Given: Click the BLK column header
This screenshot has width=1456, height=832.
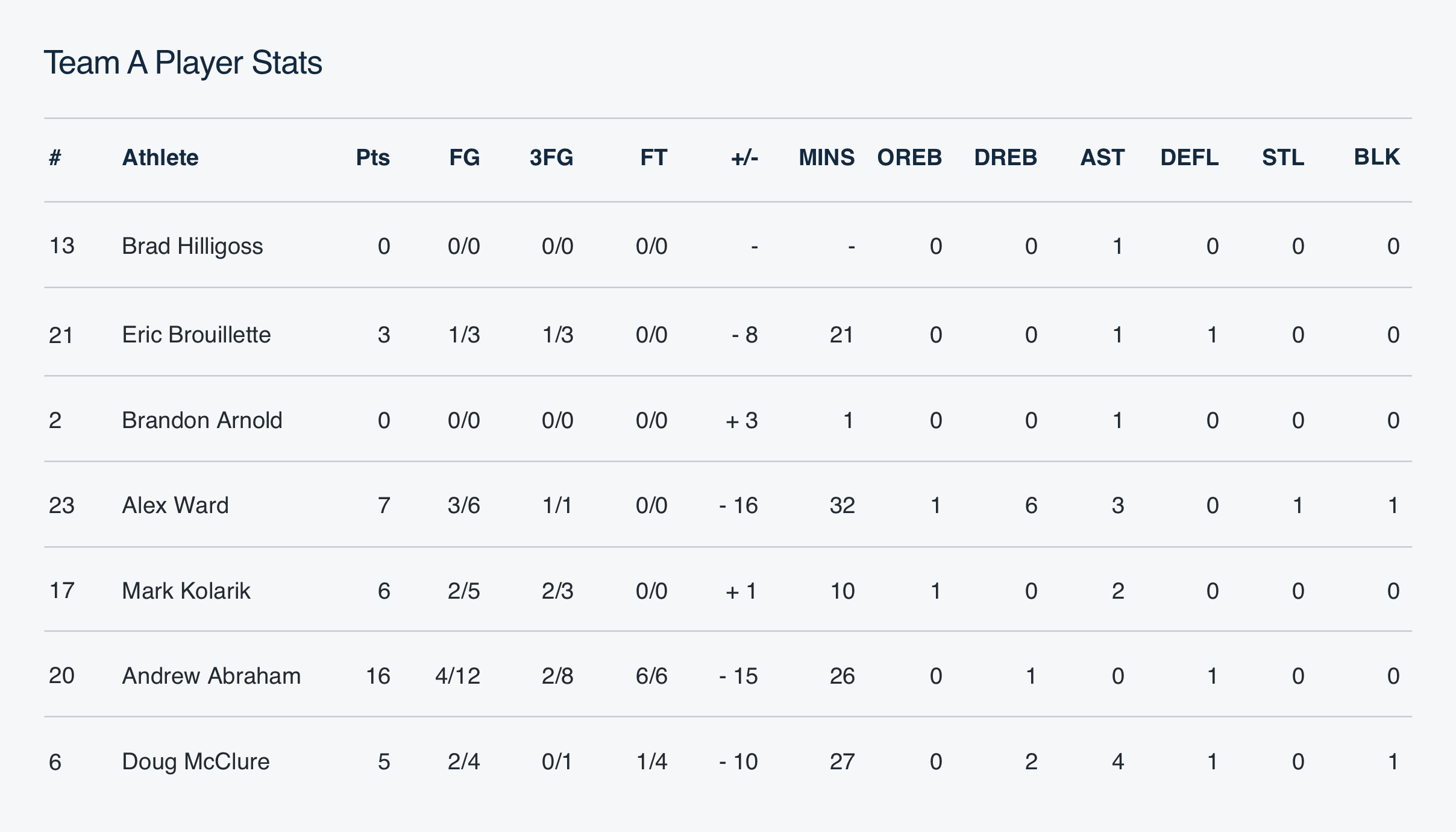Looking at the screenshot, I should [1376, 157].
